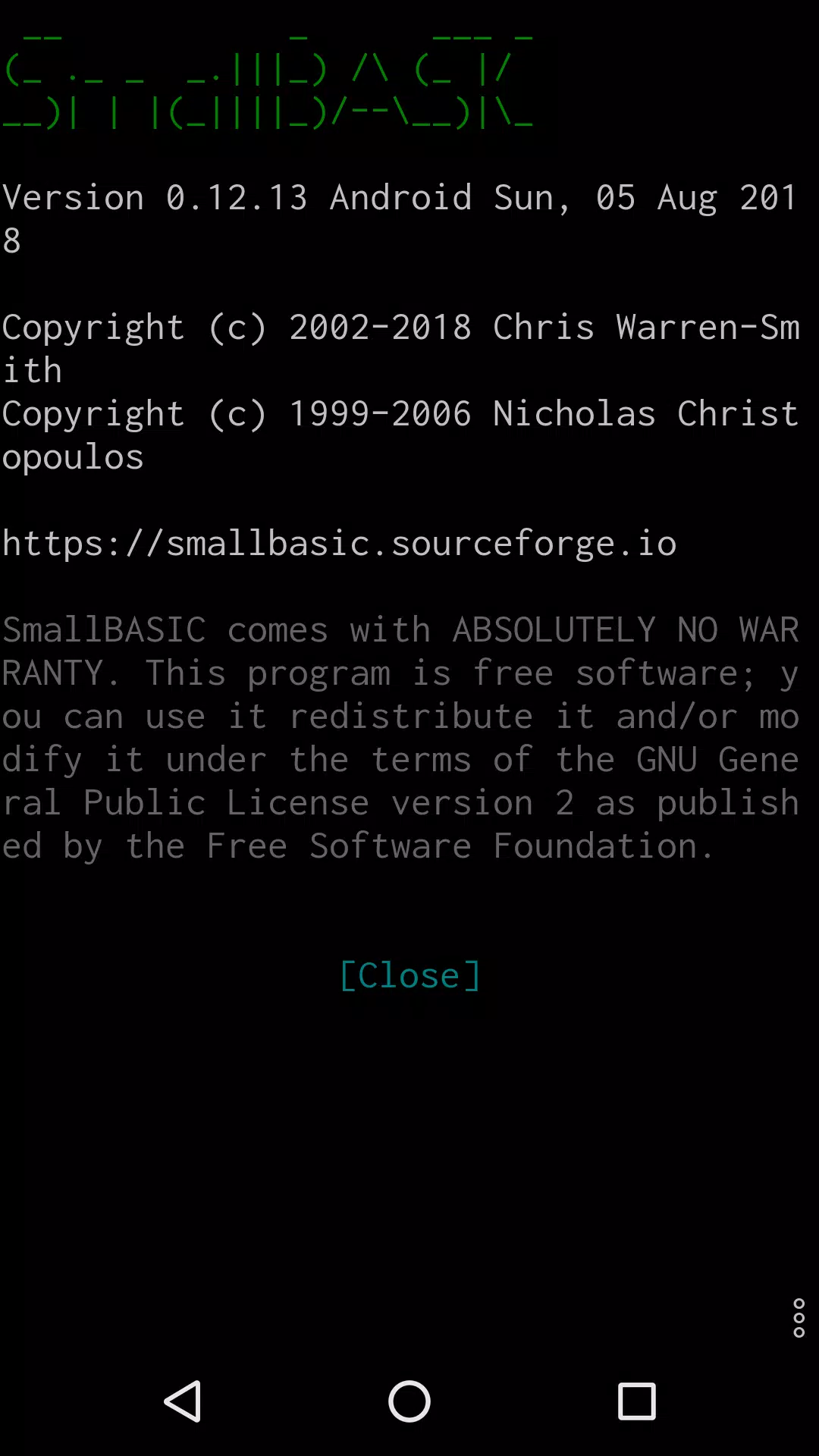819x1456 pixels.
Task: Select the version number 0.12.13
Action: point(237,198)
